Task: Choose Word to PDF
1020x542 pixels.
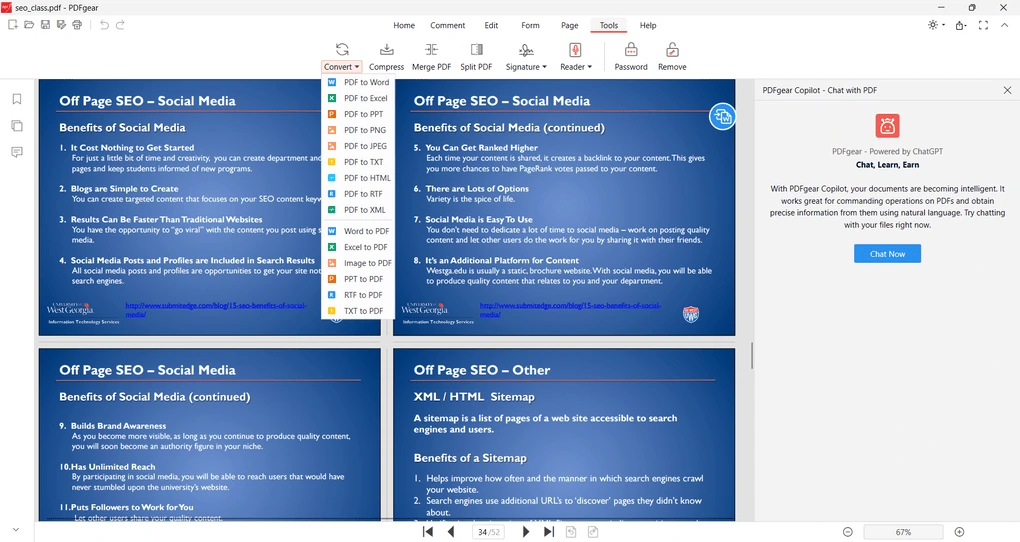Action: 358,231
